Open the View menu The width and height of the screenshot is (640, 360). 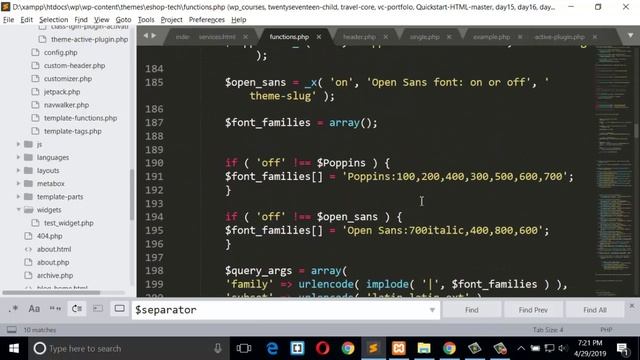[x=101, y=20]
